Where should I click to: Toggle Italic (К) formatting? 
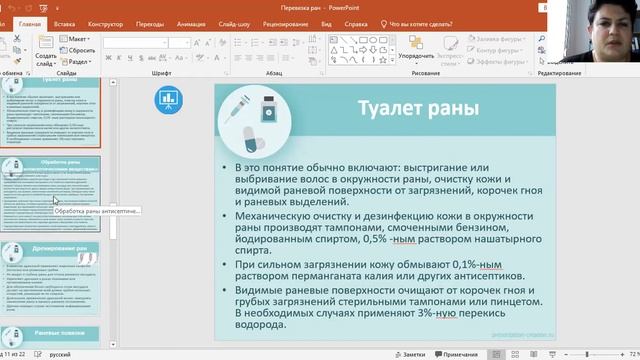point(119,58)
